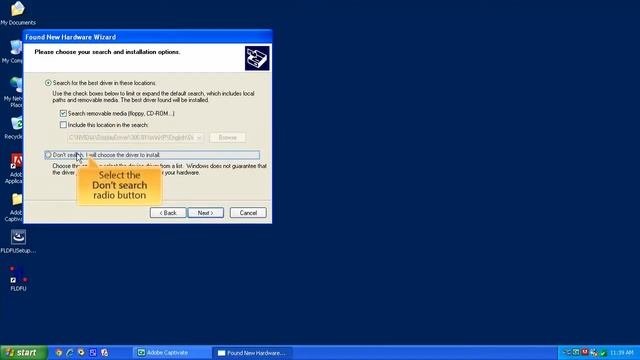640x360 pixels.
Task: Click the network computers tray icon
Action: point(594,353)
